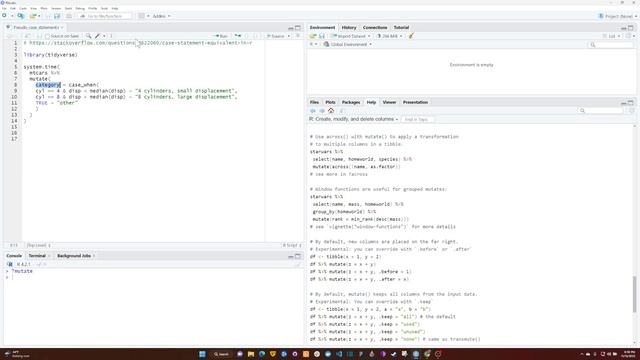Click the Help pane vertical scrollbar thumb
Screen dimensions: 640x360
tap(634, 294)
